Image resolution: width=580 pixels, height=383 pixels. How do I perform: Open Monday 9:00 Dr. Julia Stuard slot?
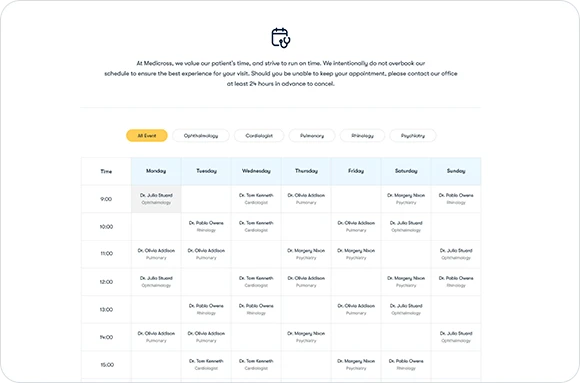pos(156,199)
